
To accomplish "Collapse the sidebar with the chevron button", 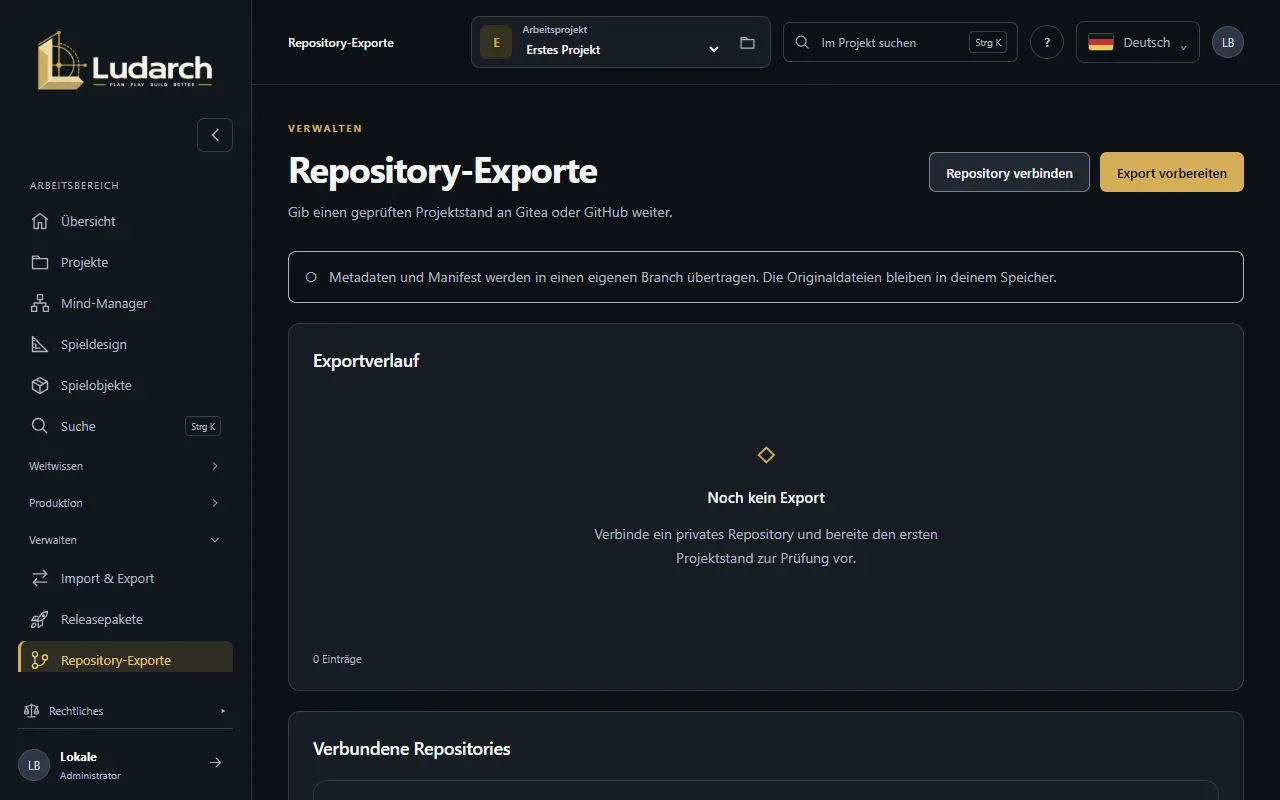I will [x=215, y=135].
